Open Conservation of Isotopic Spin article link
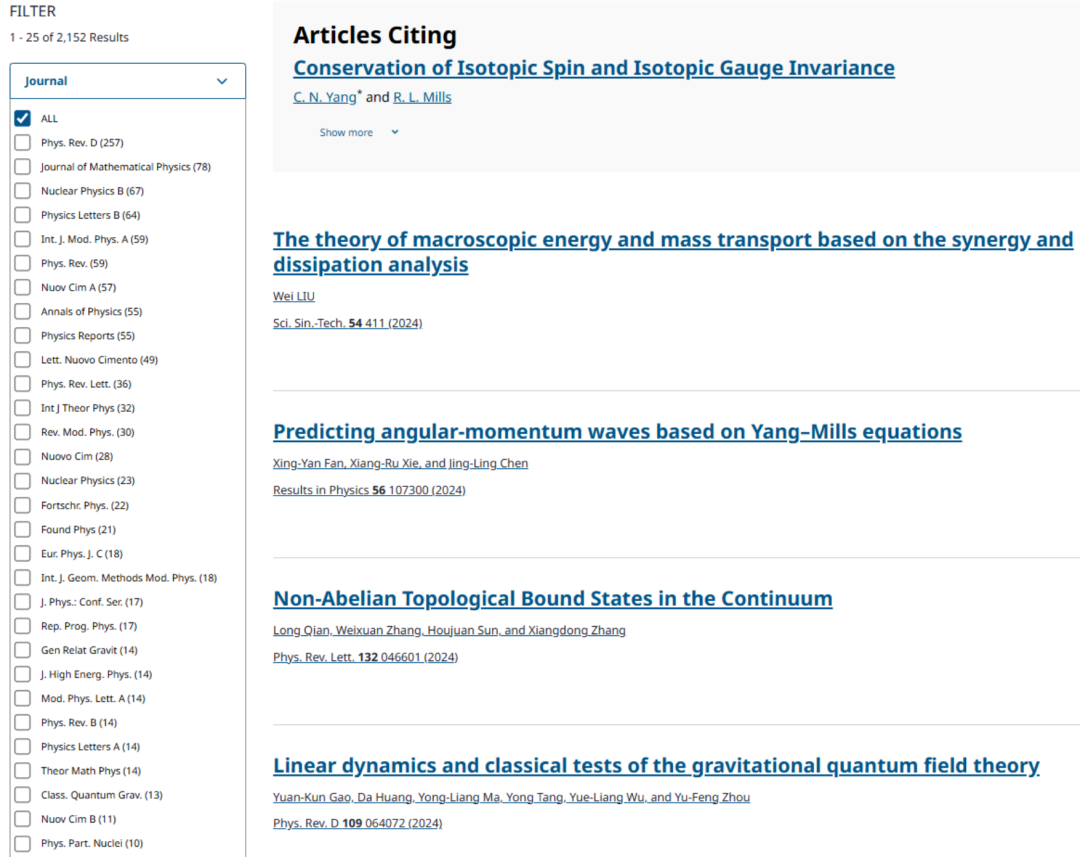The image size is (1080, 857). point(594,68)
